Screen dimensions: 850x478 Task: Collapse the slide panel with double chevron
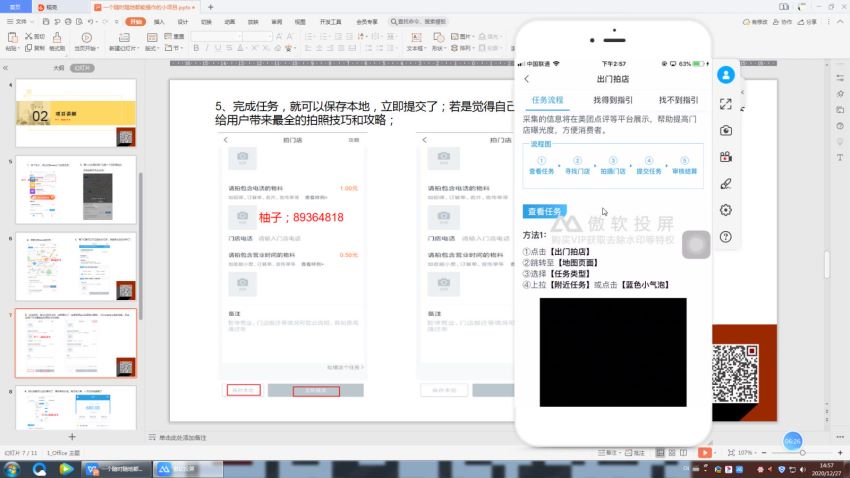(x=5, y=68)
